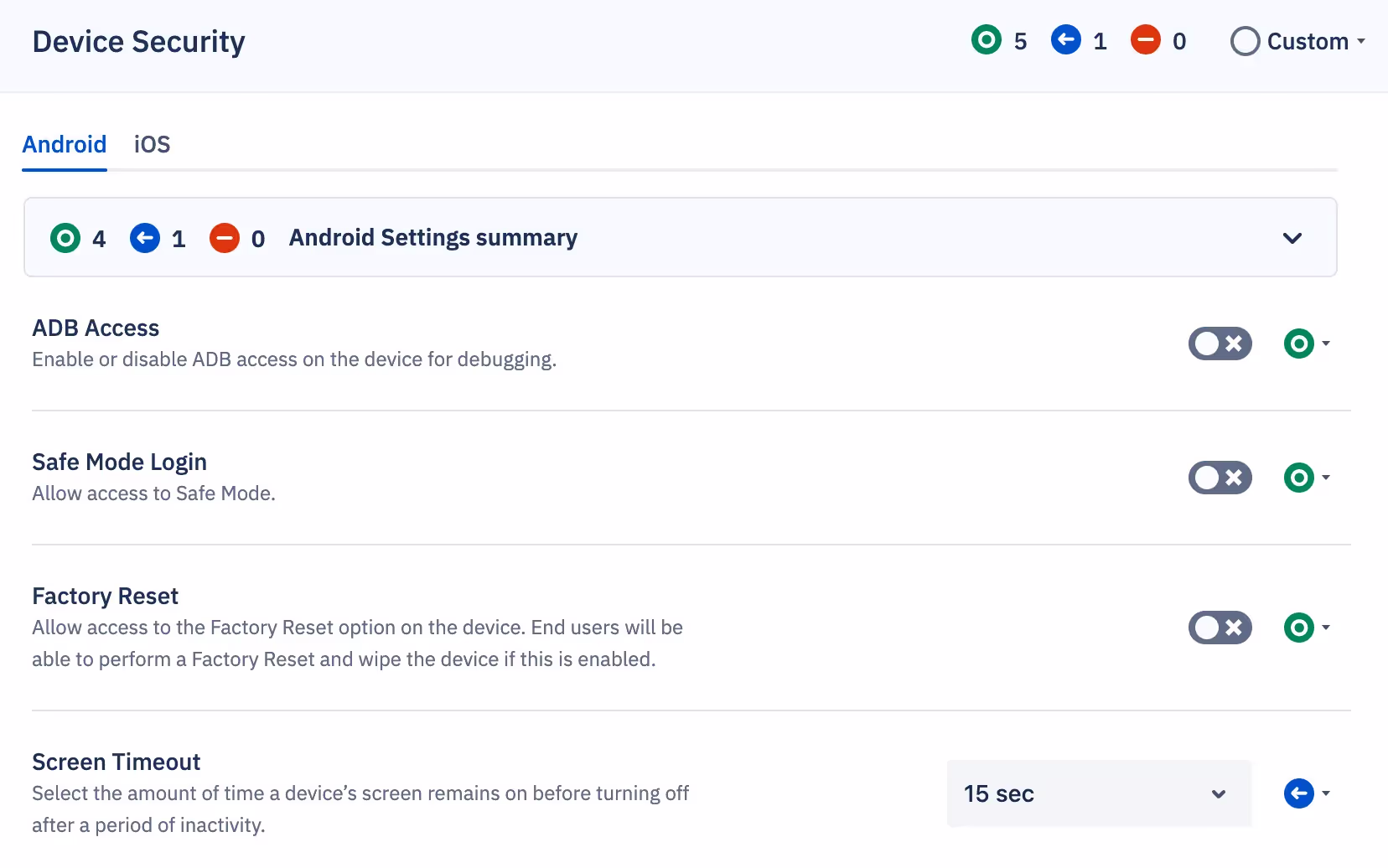Click ADB Access green status icon

1299,344
